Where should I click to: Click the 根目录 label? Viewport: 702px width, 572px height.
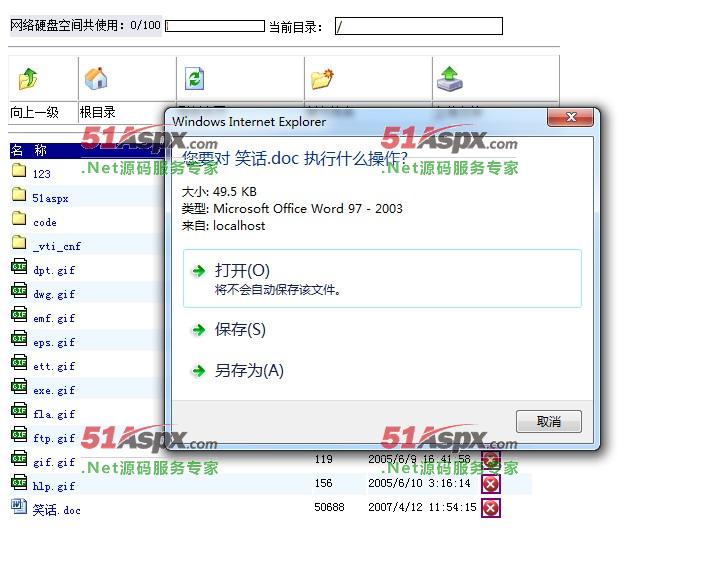[98, 112]
